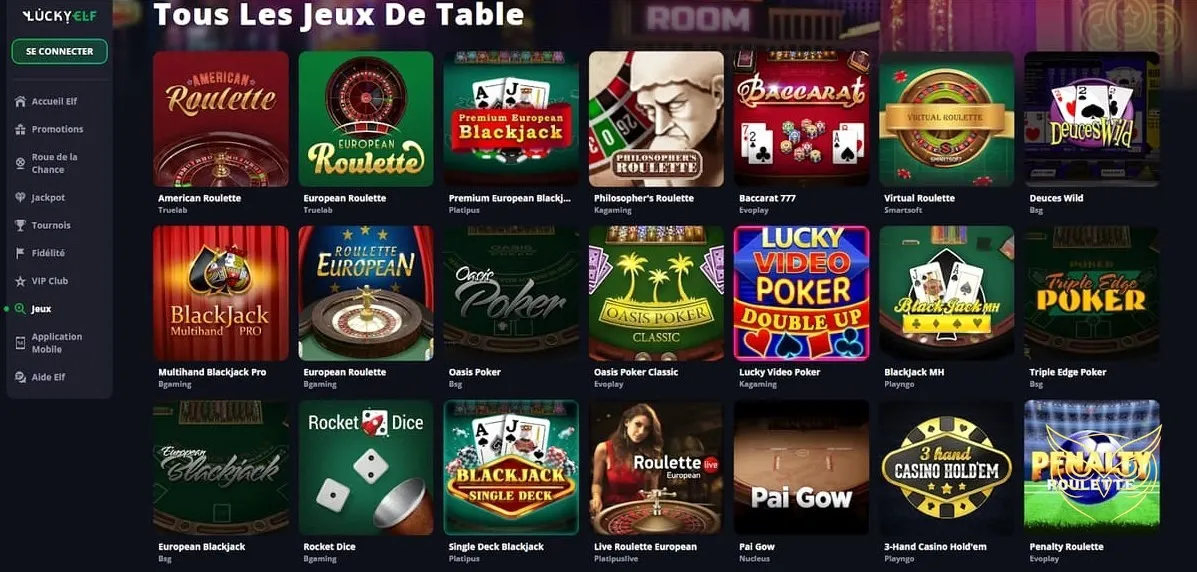Click the Tournois trophy icon
The height and width of the screenshot is (572, 1197).
21,225
